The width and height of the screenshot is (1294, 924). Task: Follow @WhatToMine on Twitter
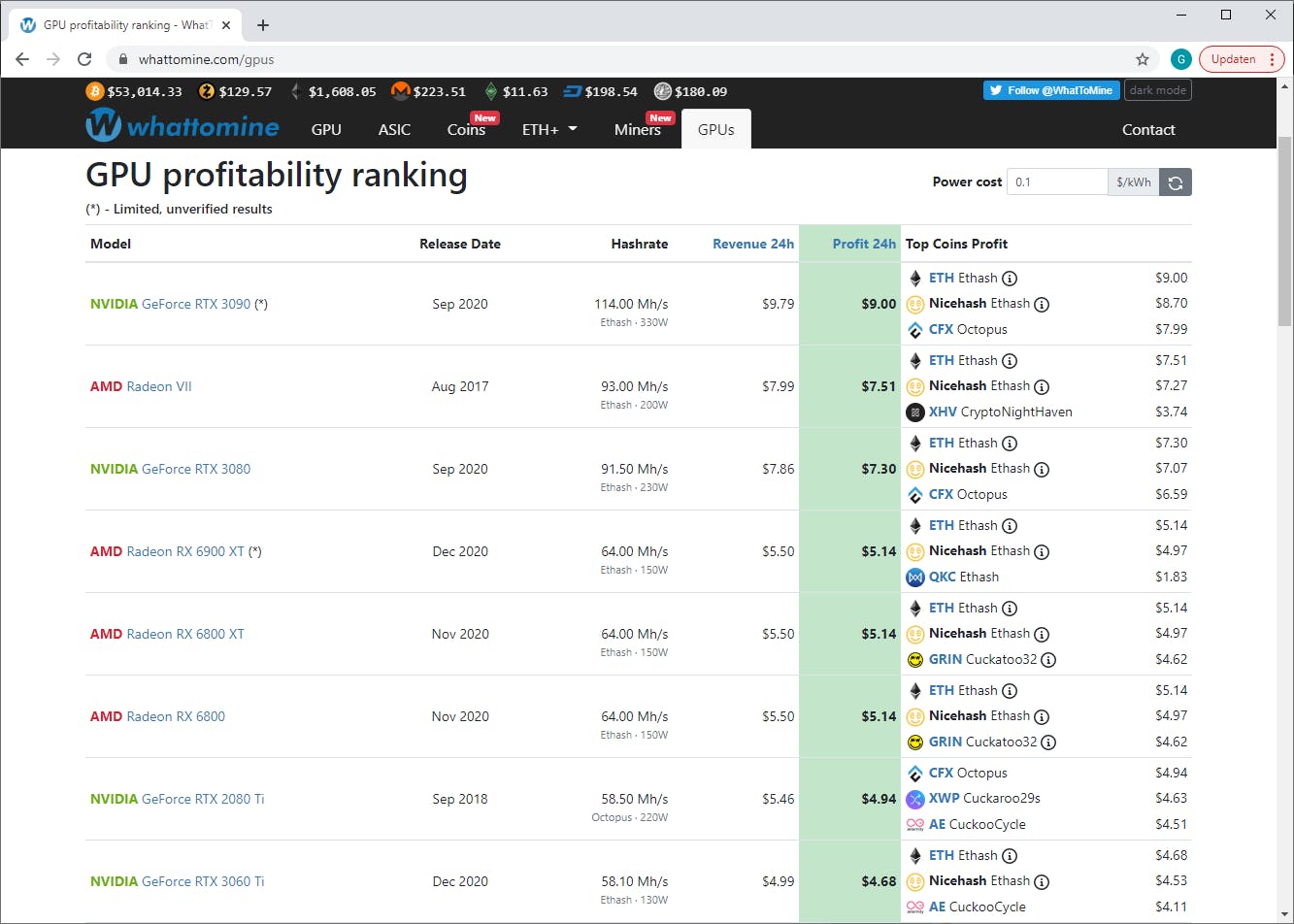tap(1051, 90)
